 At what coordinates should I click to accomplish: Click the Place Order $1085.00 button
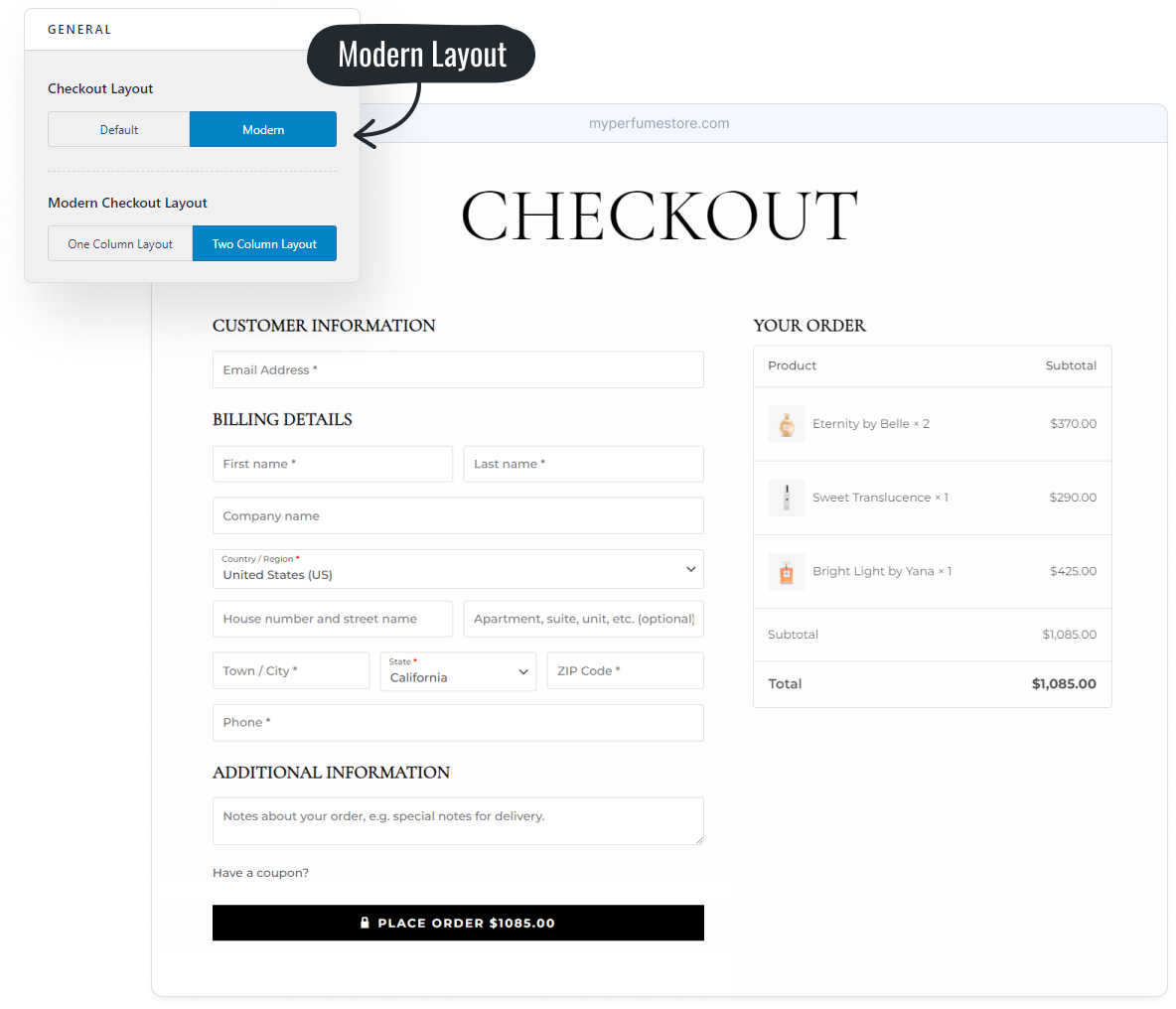point(458,923)
